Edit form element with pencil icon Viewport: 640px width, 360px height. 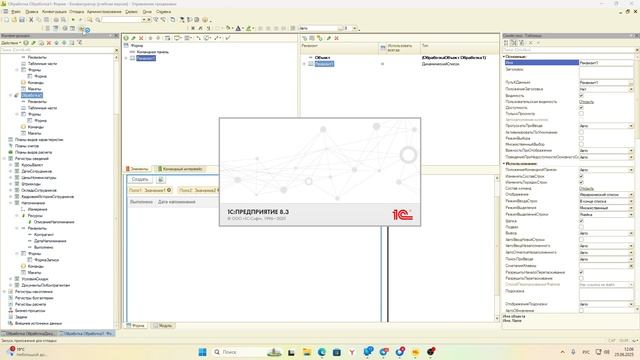click(x=133, y=38)
